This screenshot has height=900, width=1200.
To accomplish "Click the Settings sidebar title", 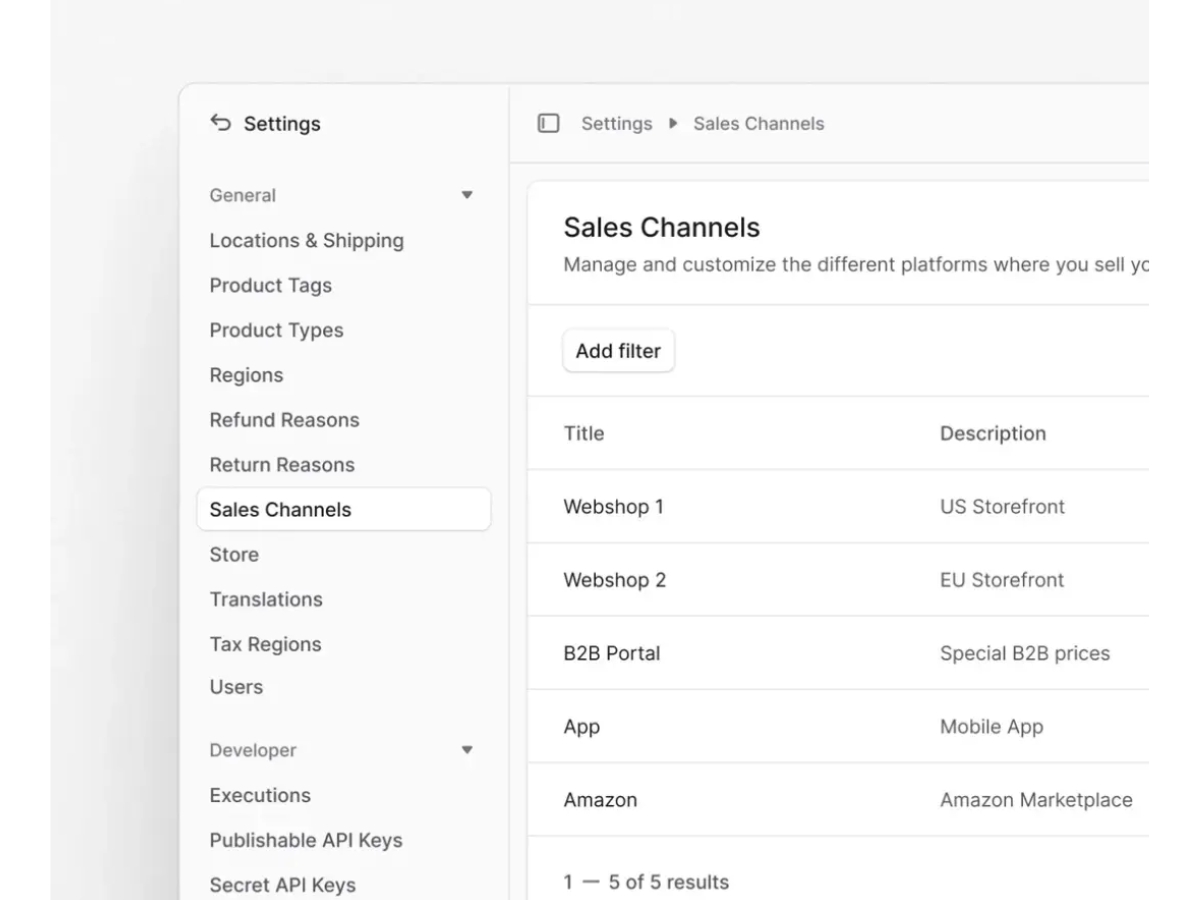I will click(282, 124).
